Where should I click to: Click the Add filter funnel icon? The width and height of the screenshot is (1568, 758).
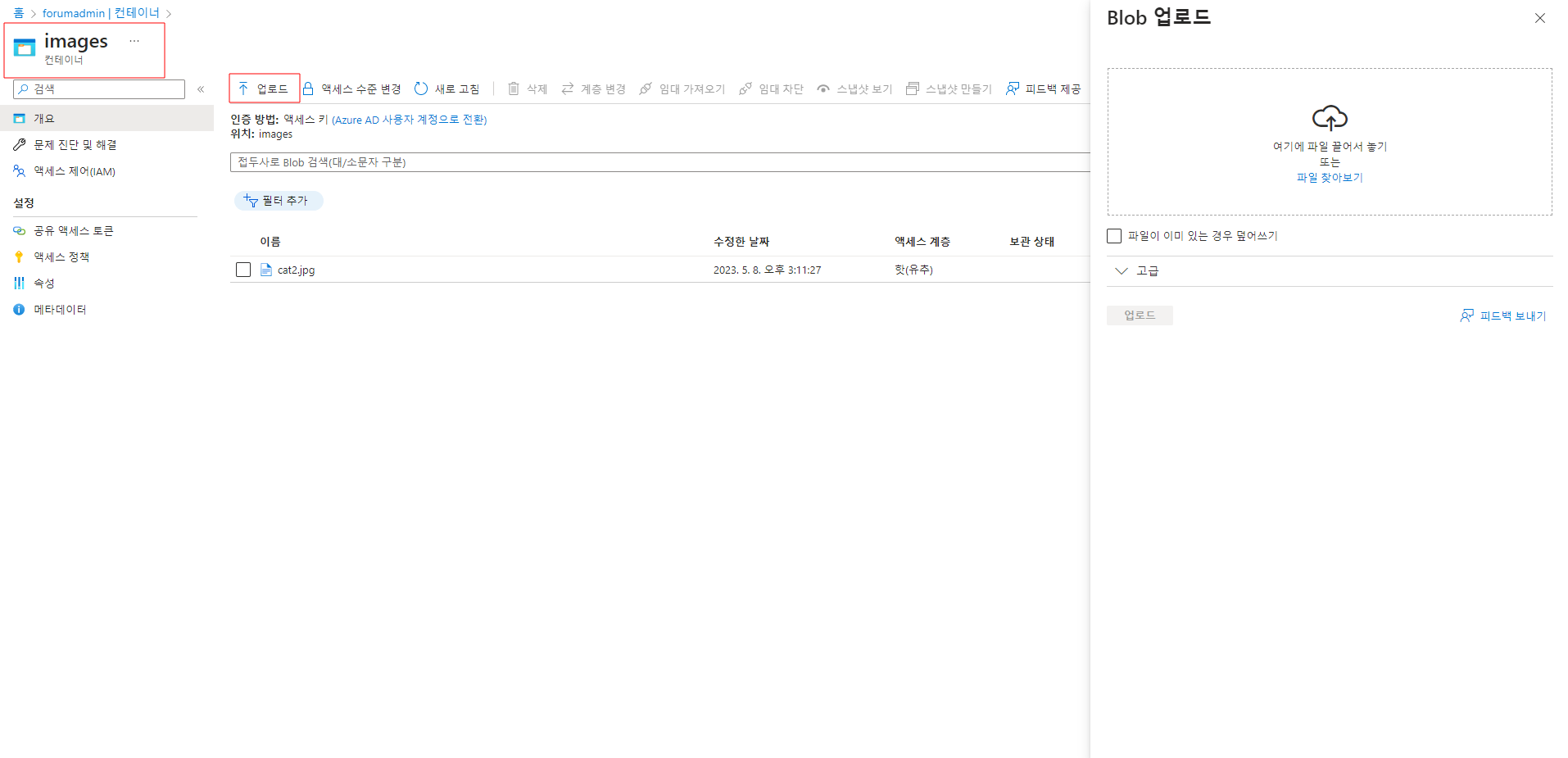point(251,201)
